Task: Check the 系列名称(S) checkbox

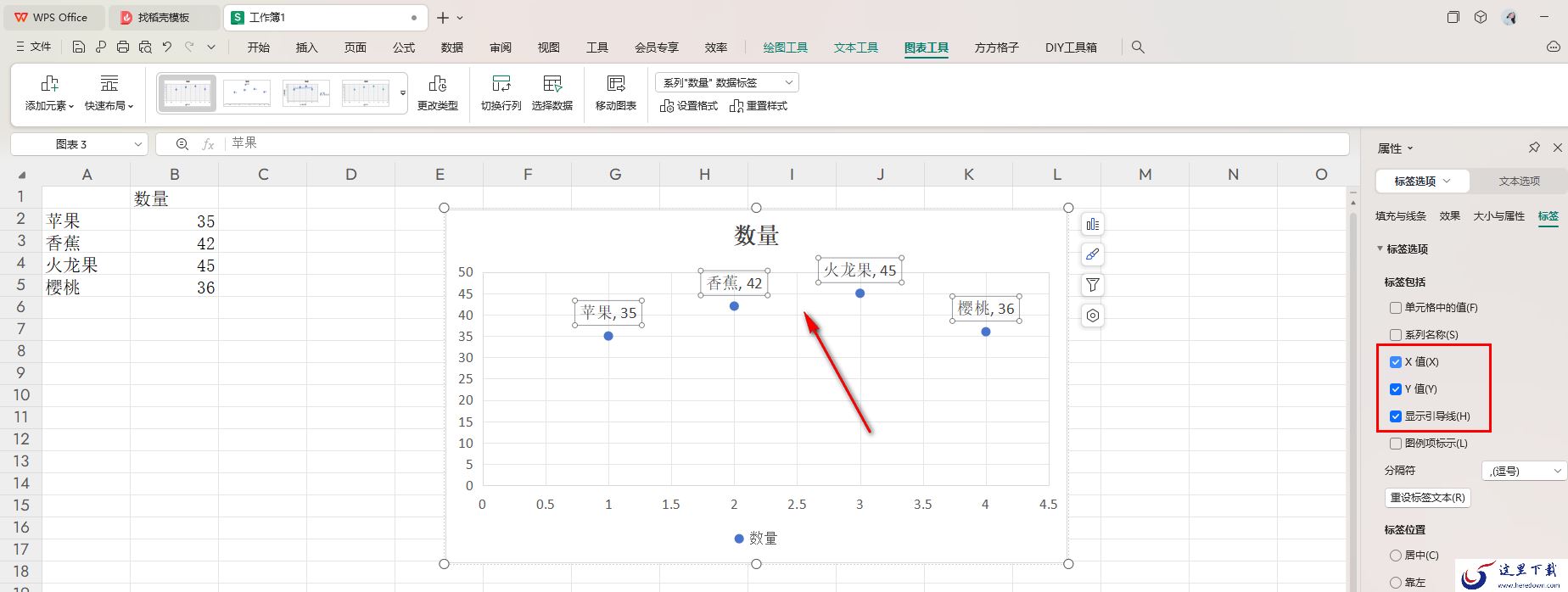Action: click(1396, 335)
